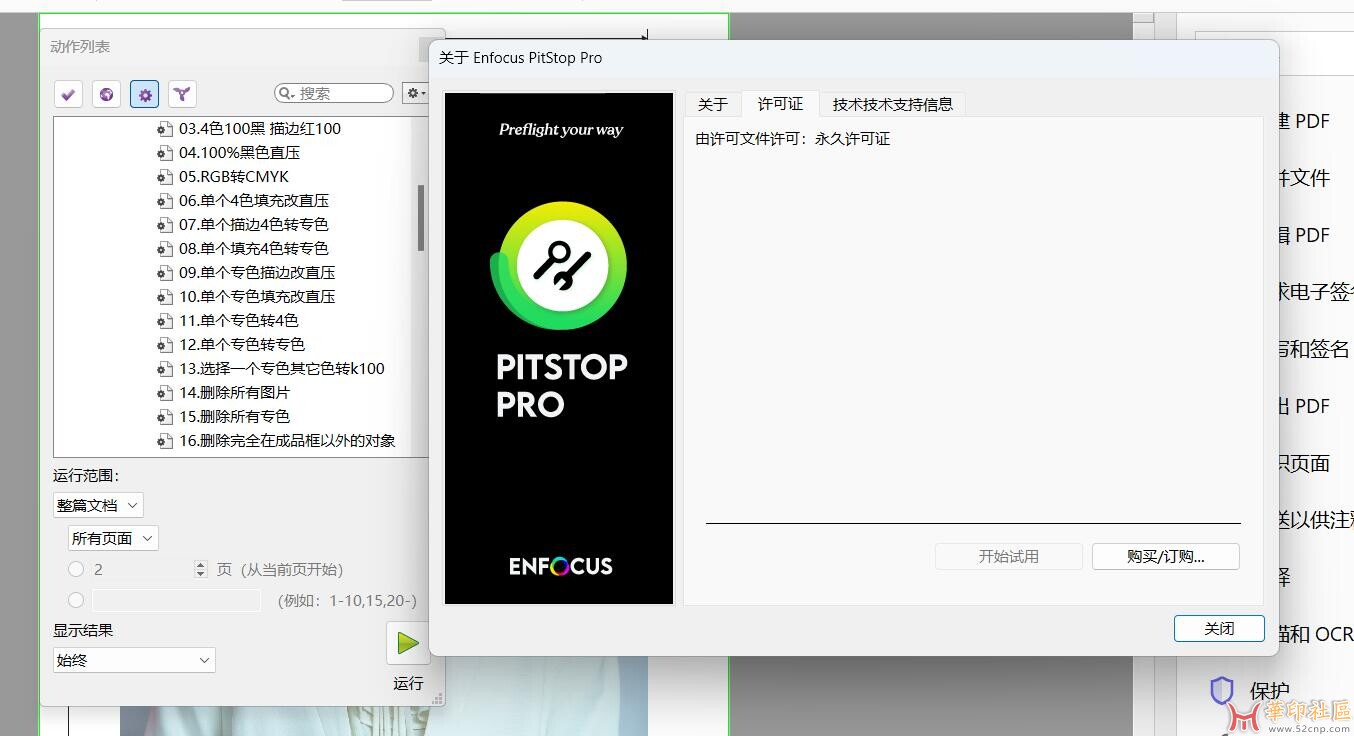Screen dimensions: 1354x736
Task: Click the 扫描和 OCR tool in the right panel
Action: click(1314, 634)
